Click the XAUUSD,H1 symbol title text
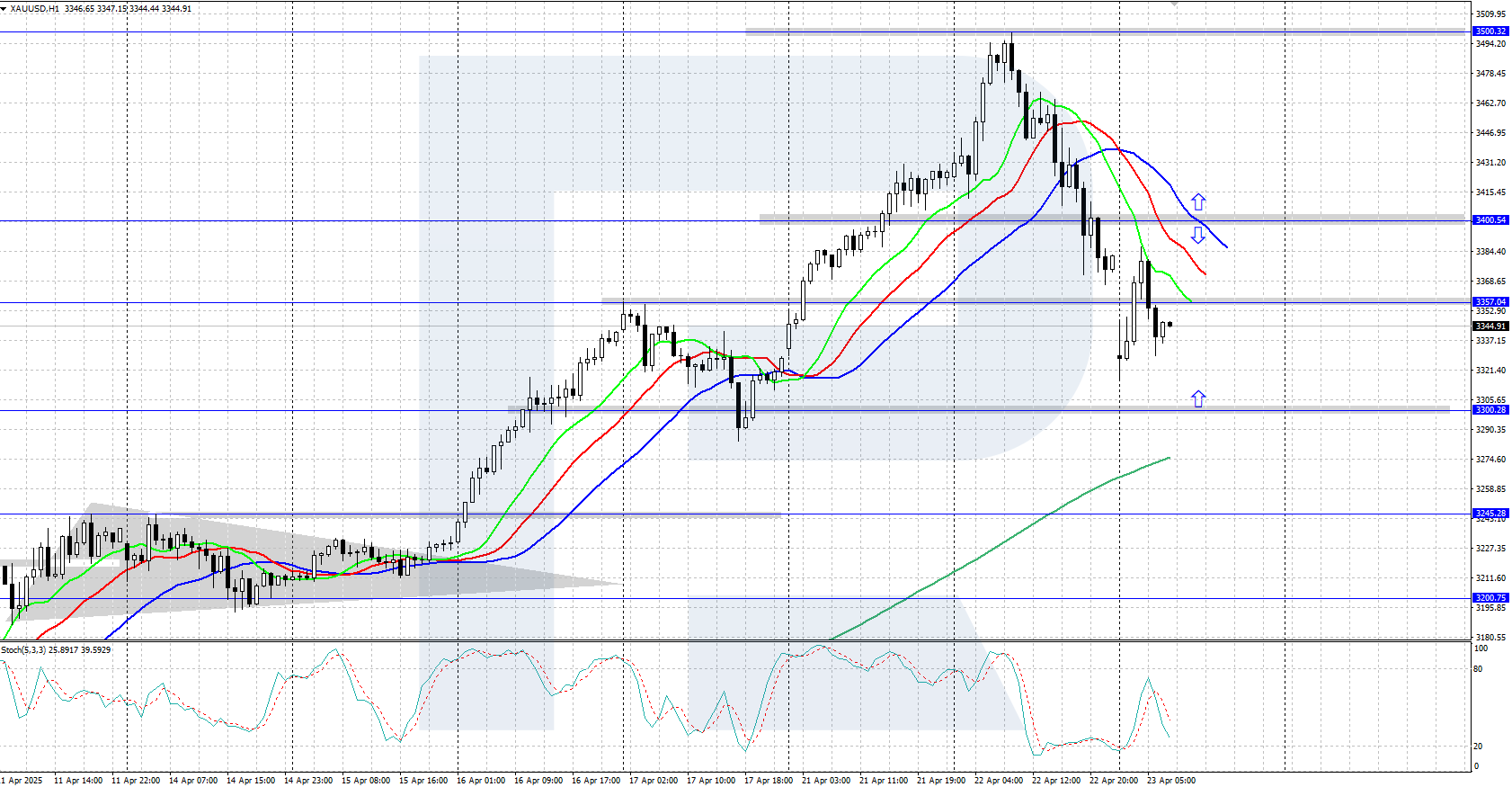Screen dimensions: 1512x787 pyautogui.click(x=35, y=9)
